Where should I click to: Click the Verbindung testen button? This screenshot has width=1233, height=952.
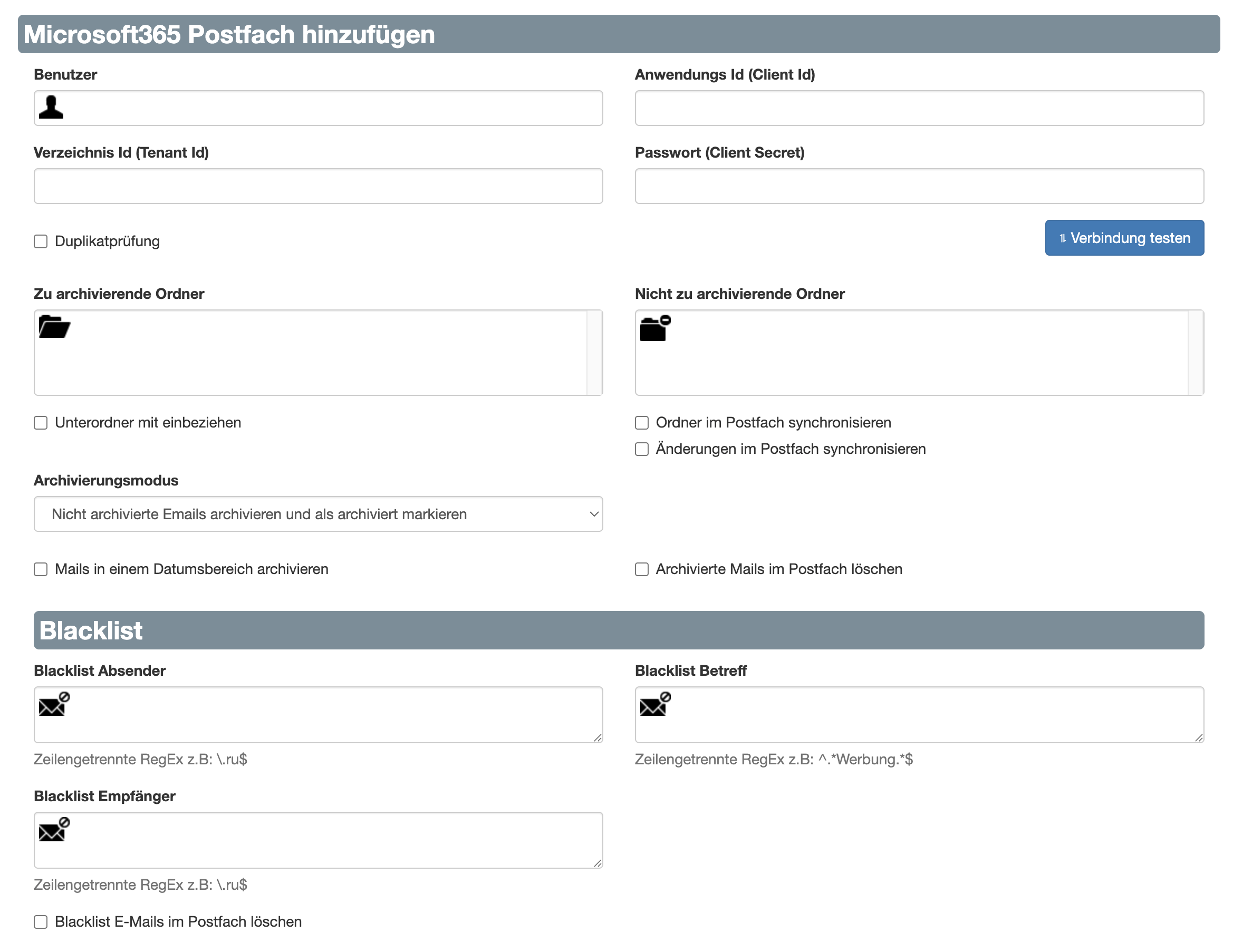tap(1124, 238)
